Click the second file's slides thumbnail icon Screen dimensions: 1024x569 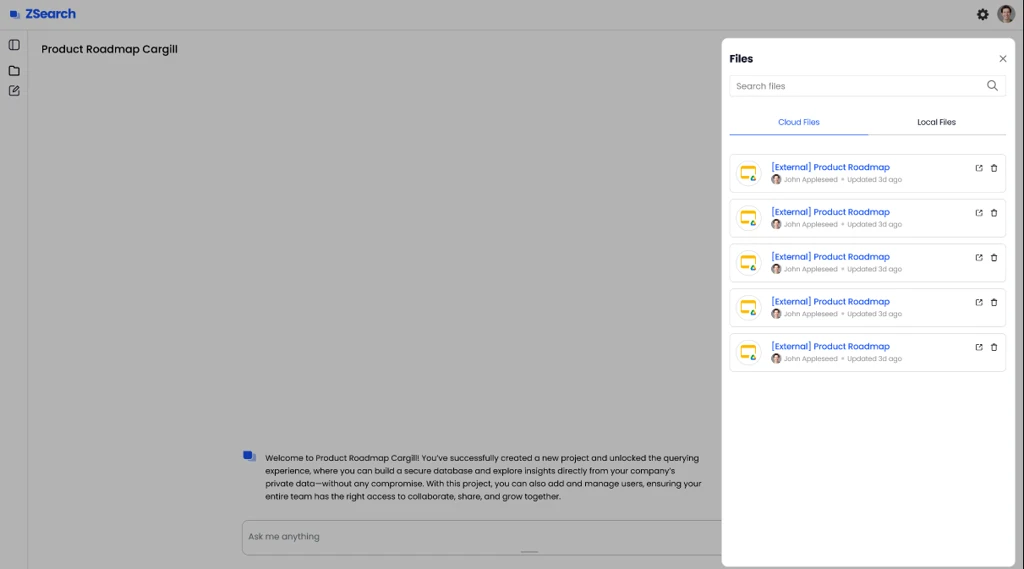click(x=748, y=218)
